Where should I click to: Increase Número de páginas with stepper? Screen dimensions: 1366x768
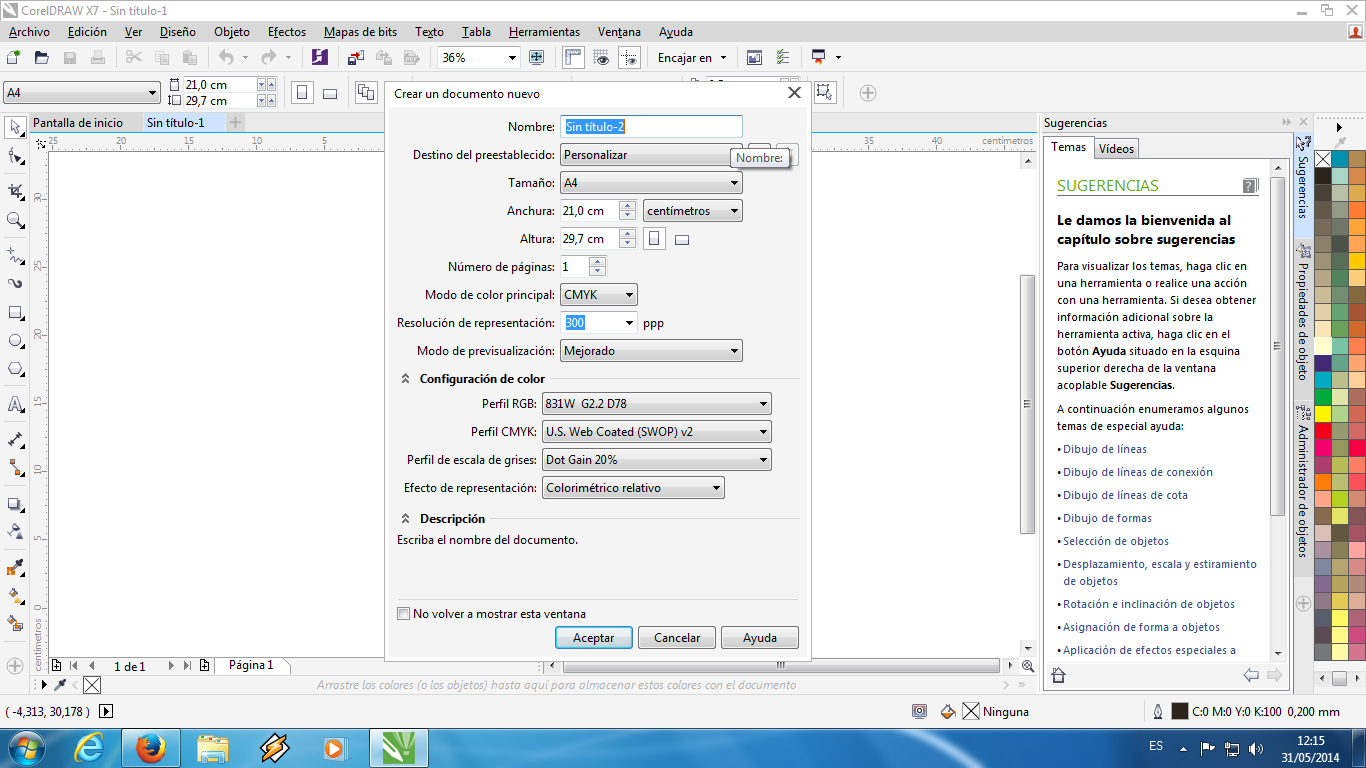pos(597,262)
